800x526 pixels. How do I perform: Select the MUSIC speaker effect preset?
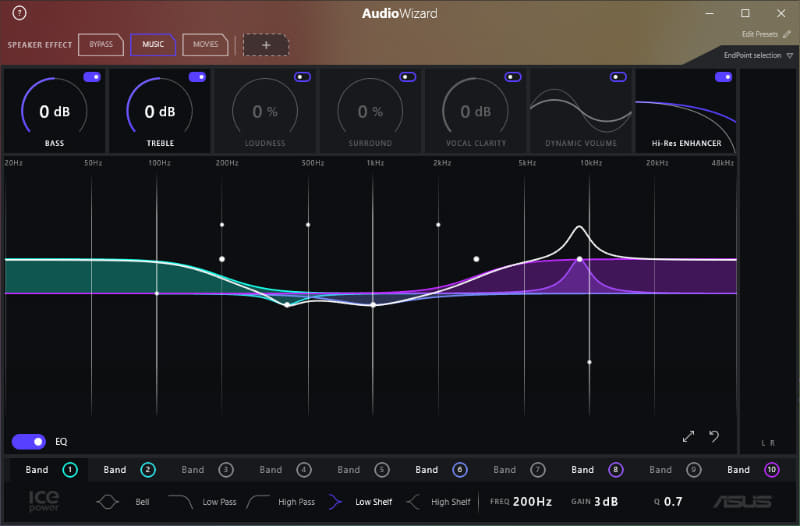pyautogui.click(x=153, y=44)
